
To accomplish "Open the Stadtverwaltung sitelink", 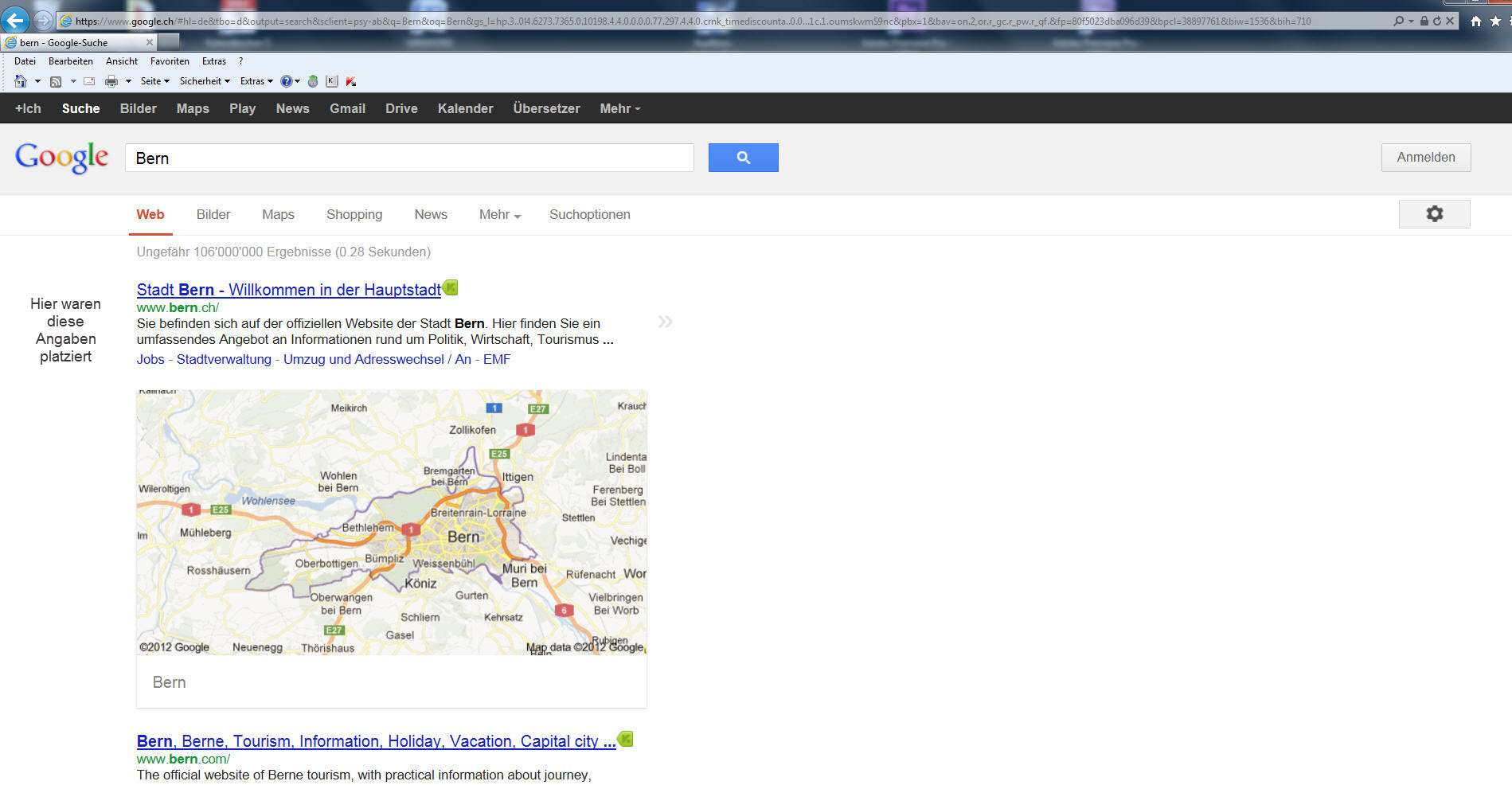I will pos(224,359).
